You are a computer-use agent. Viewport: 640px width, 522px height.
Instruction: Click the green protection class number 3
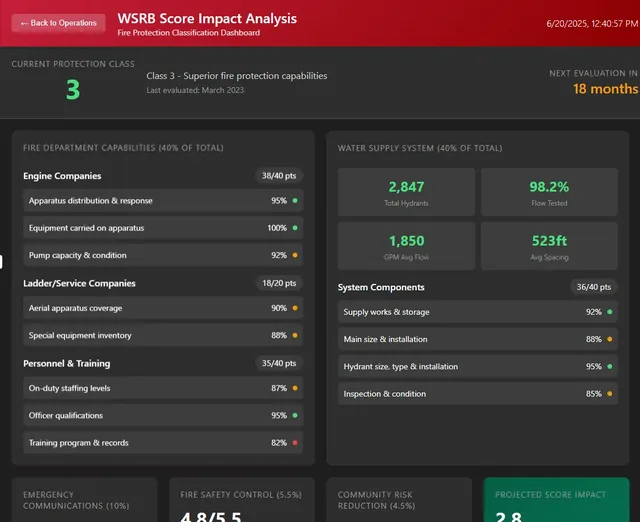point(73,89)
